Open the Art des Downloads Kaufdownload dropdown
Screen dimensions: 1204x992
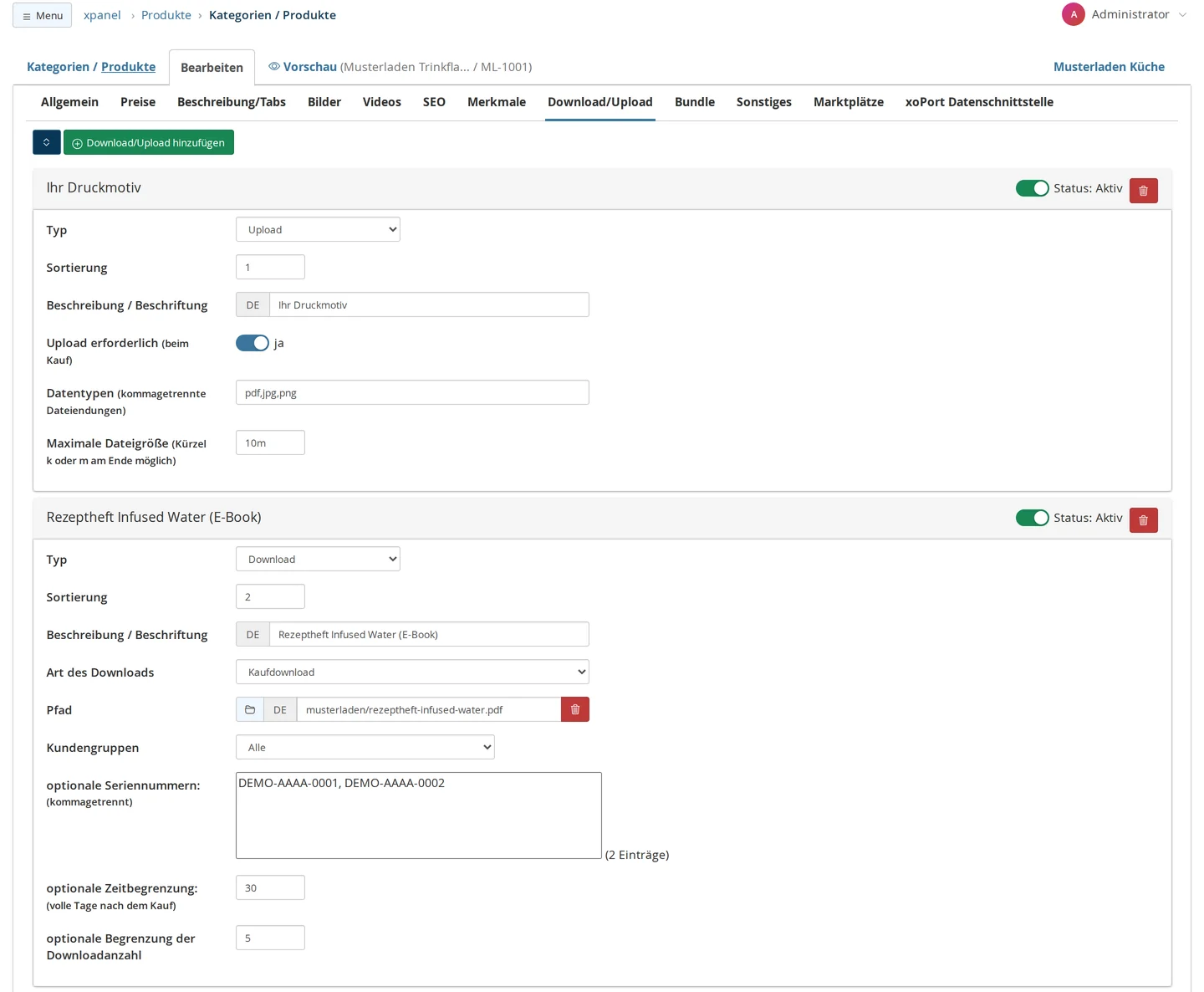pyautogui.click(x=412, y=672)
